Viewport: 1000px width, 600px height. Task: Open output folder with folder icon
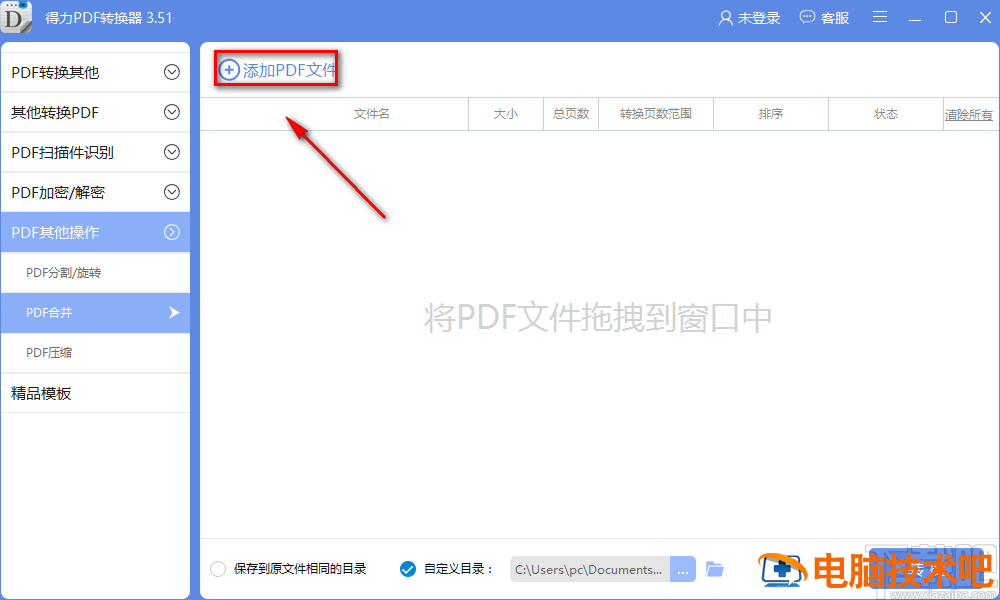click(715, 569)
